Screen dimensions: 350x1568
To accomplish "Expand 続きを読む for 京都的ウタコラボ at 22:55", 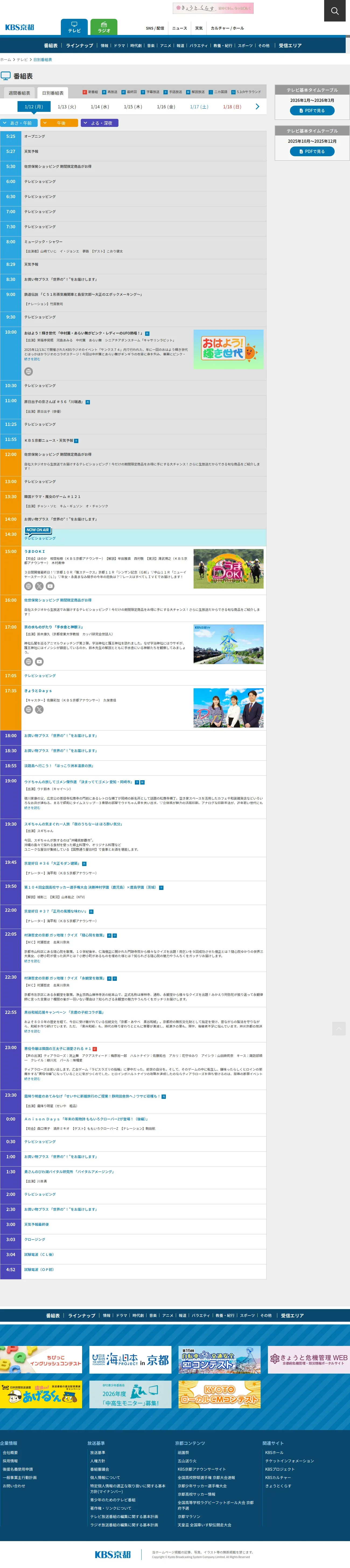I will [x=32, y=1031].
